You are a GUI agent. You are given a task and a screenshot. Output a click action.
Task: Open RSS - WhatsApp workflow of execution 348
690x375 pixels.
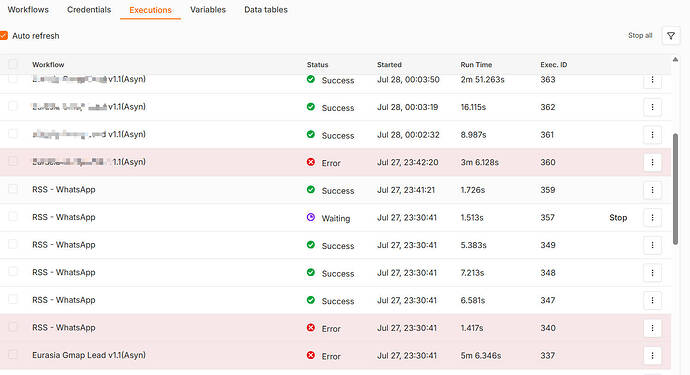[x=64, y=272]
